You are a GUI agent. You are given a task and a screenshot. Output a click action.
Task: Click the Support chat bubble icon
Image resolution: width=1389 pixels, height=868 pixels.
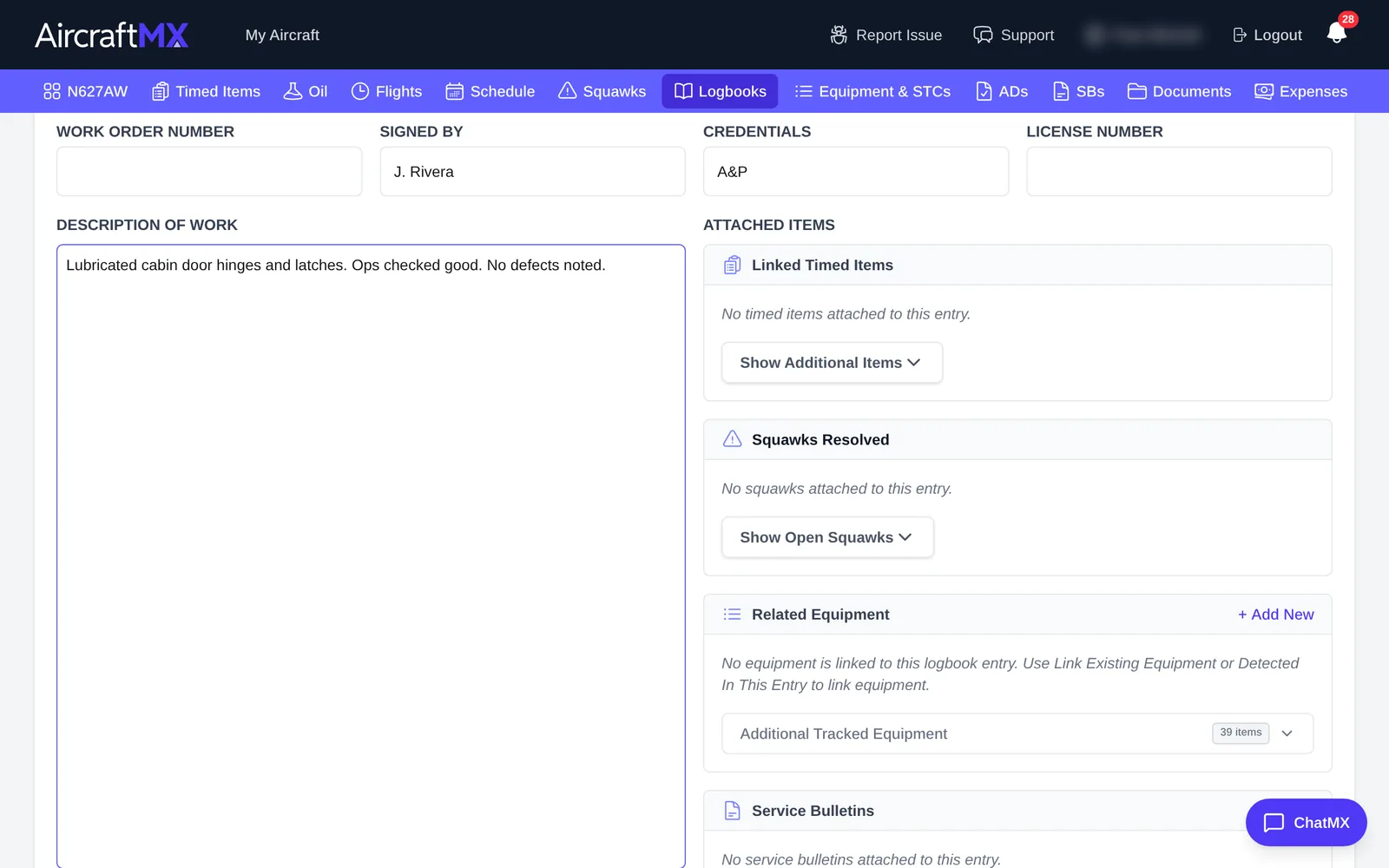coord(983,35)
